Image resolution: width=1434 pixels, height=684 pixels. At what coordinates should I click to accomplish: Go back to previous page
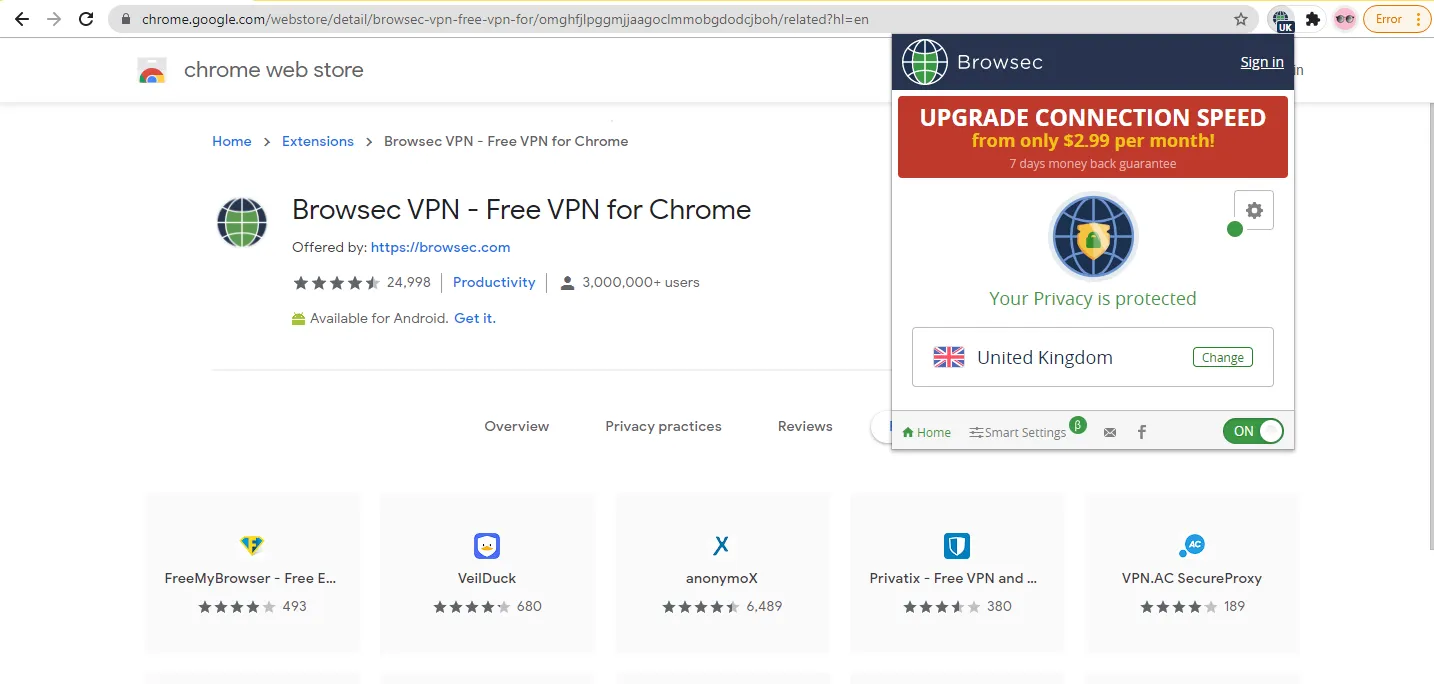(21, 19)
